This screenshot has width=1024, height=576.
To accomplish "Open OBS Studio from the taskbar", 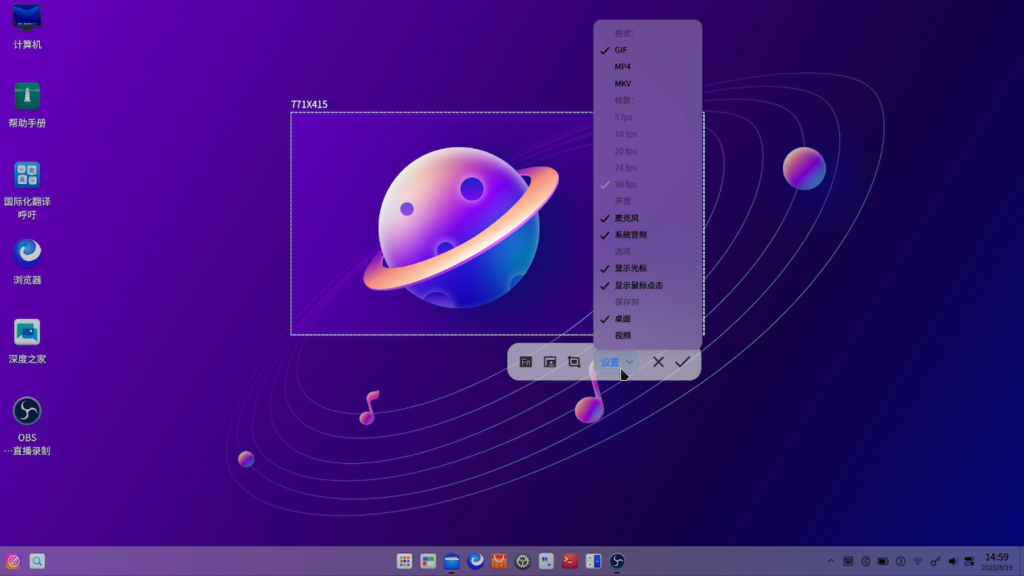I will click(617, 561).
